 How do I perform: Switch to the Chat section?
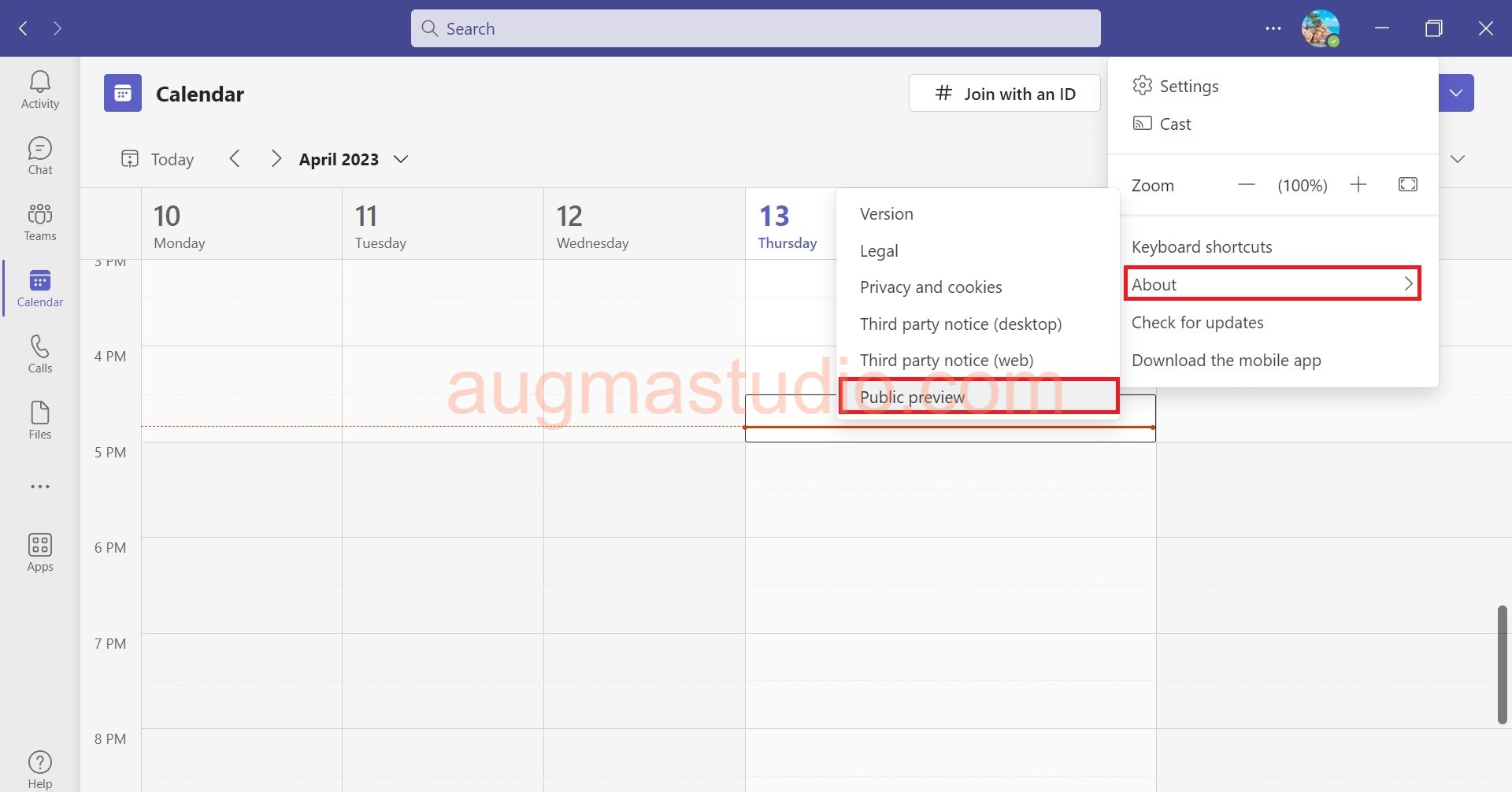coord(39,154)
